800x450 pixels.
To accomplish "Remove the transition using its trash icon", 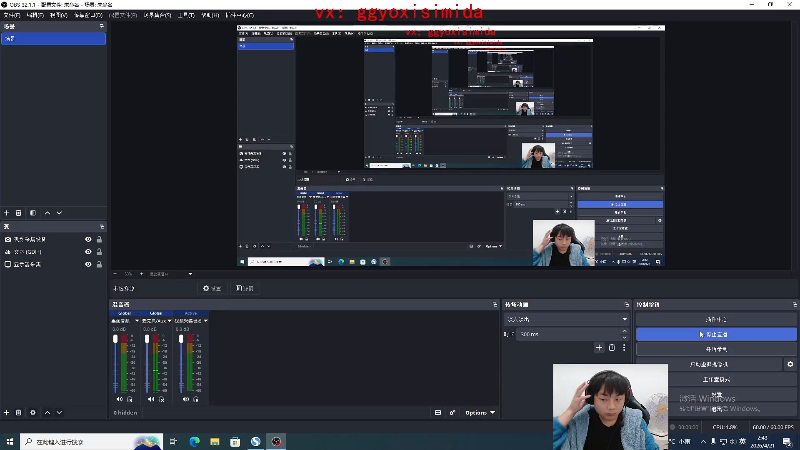I will point(612,348).
